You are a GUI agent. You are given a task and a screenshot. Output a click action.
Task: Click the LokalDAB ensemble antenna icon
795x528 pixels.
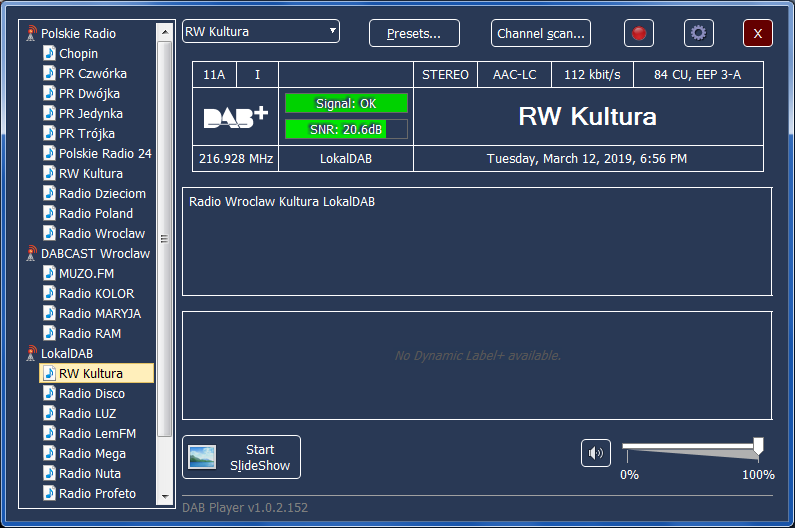pyautogui.click(x=32, y=354)
